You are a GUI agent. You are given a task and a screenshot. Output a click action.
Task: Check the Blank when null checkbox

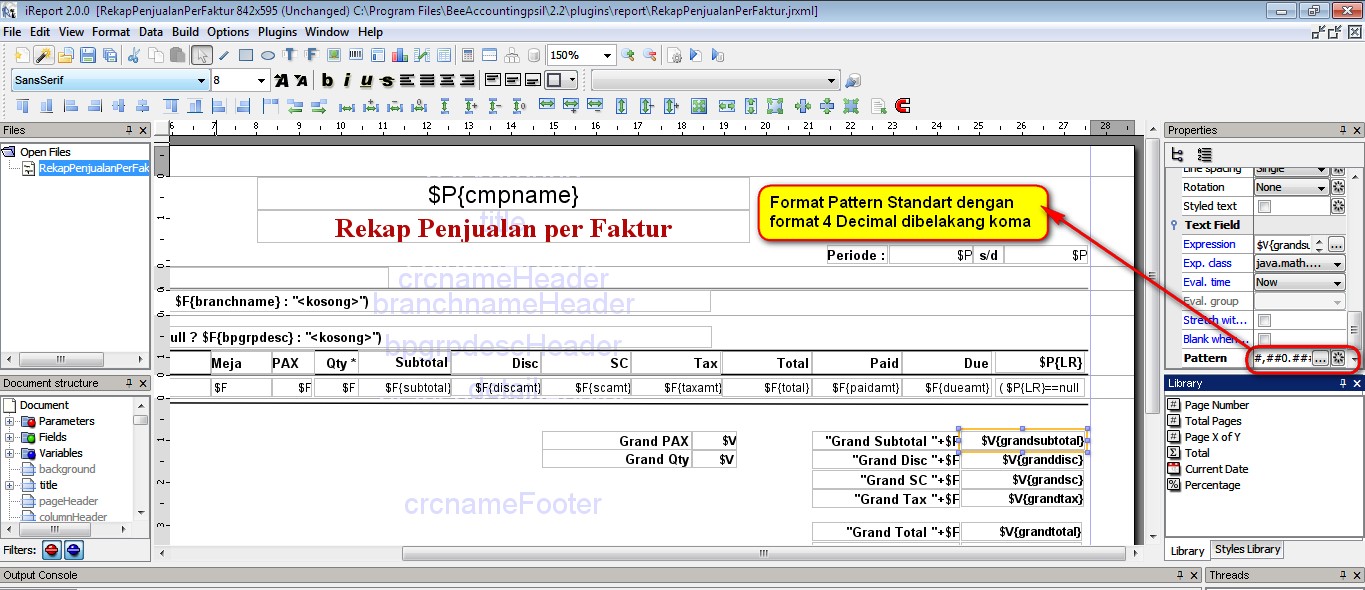tap(1263, 339)
